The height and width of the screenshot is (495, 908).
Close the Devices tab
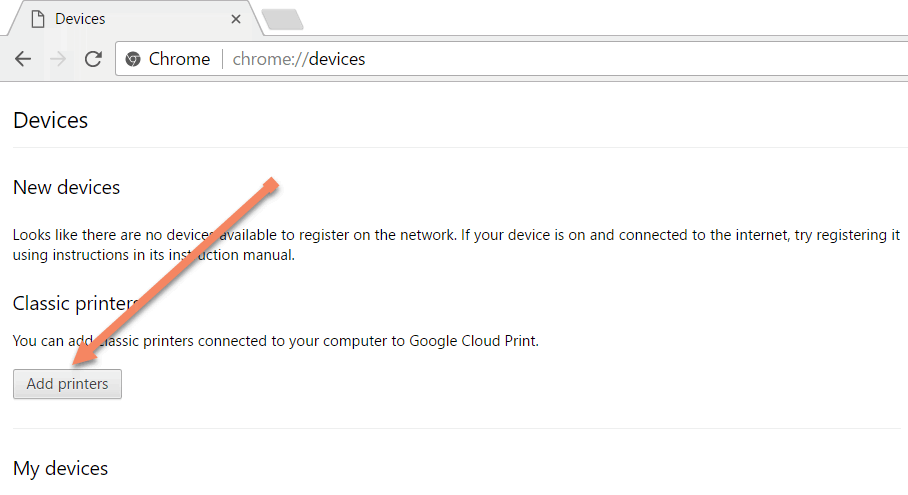pos(236,19)
